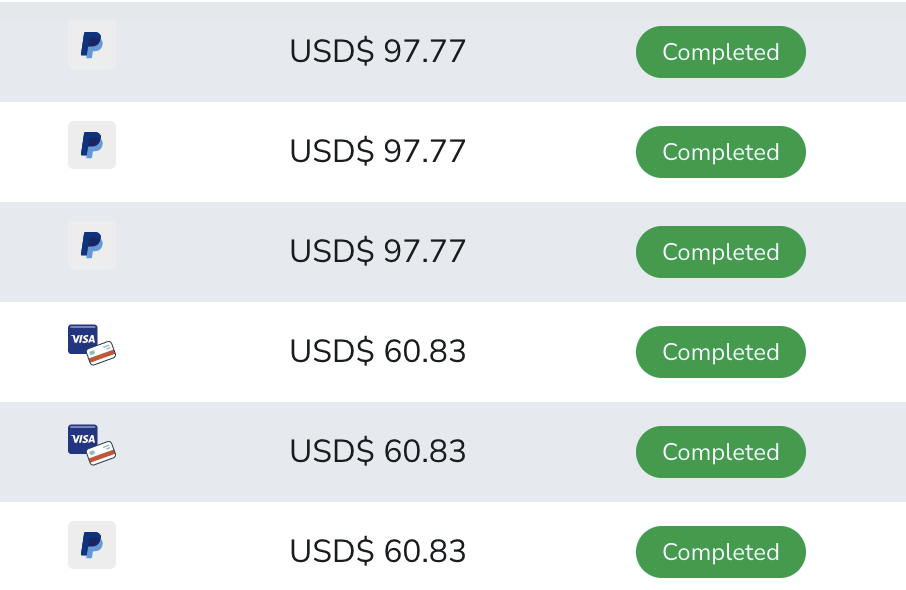
Task: Select the USD$ 60.83 amount of the PayPal payment
Action: click(377, 552)
